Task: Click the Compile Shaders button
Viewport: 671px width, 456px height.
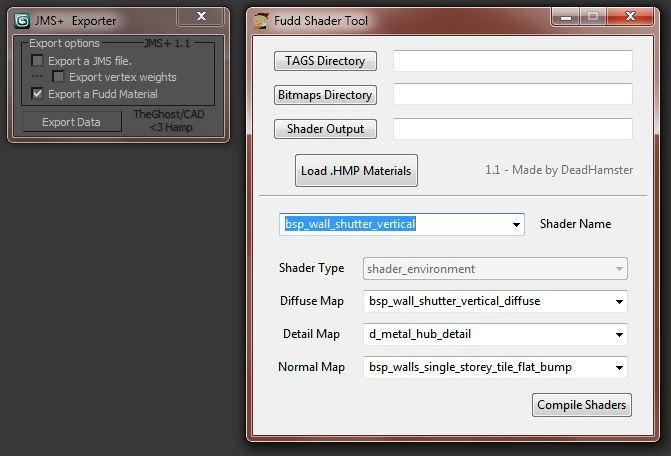Action: point(582,405)
